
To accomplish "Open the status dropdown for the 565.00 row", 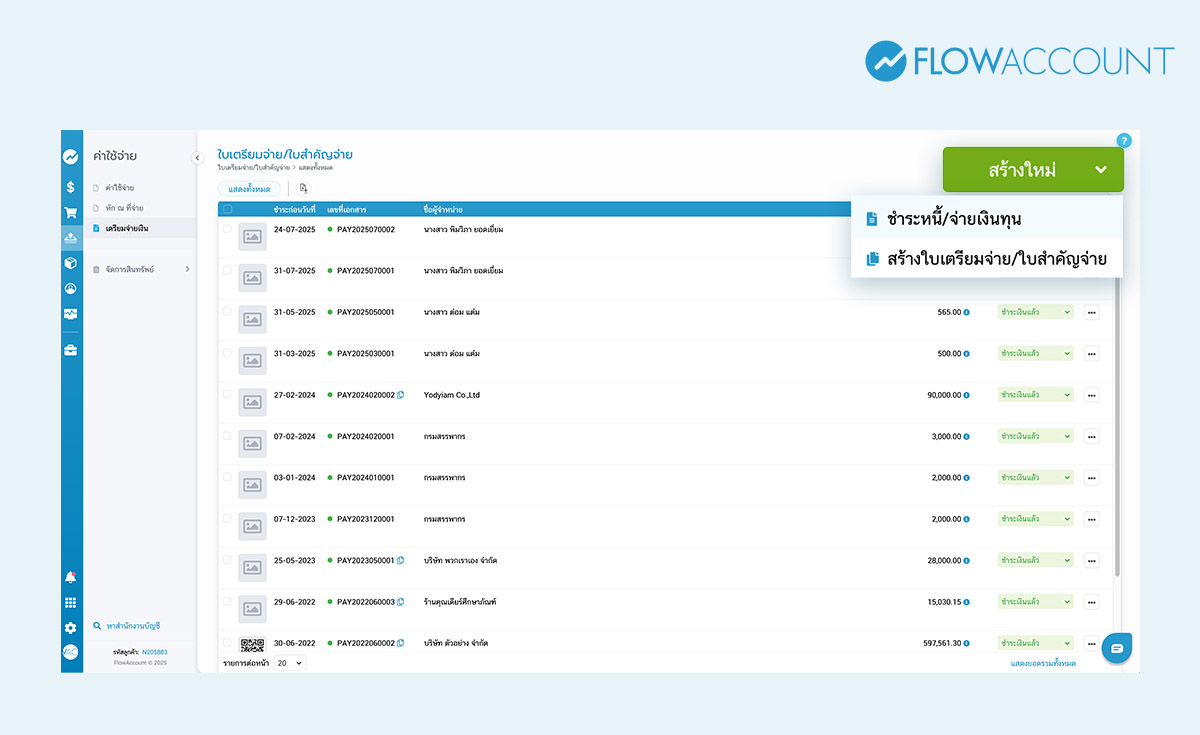I will pos(1035,312).
